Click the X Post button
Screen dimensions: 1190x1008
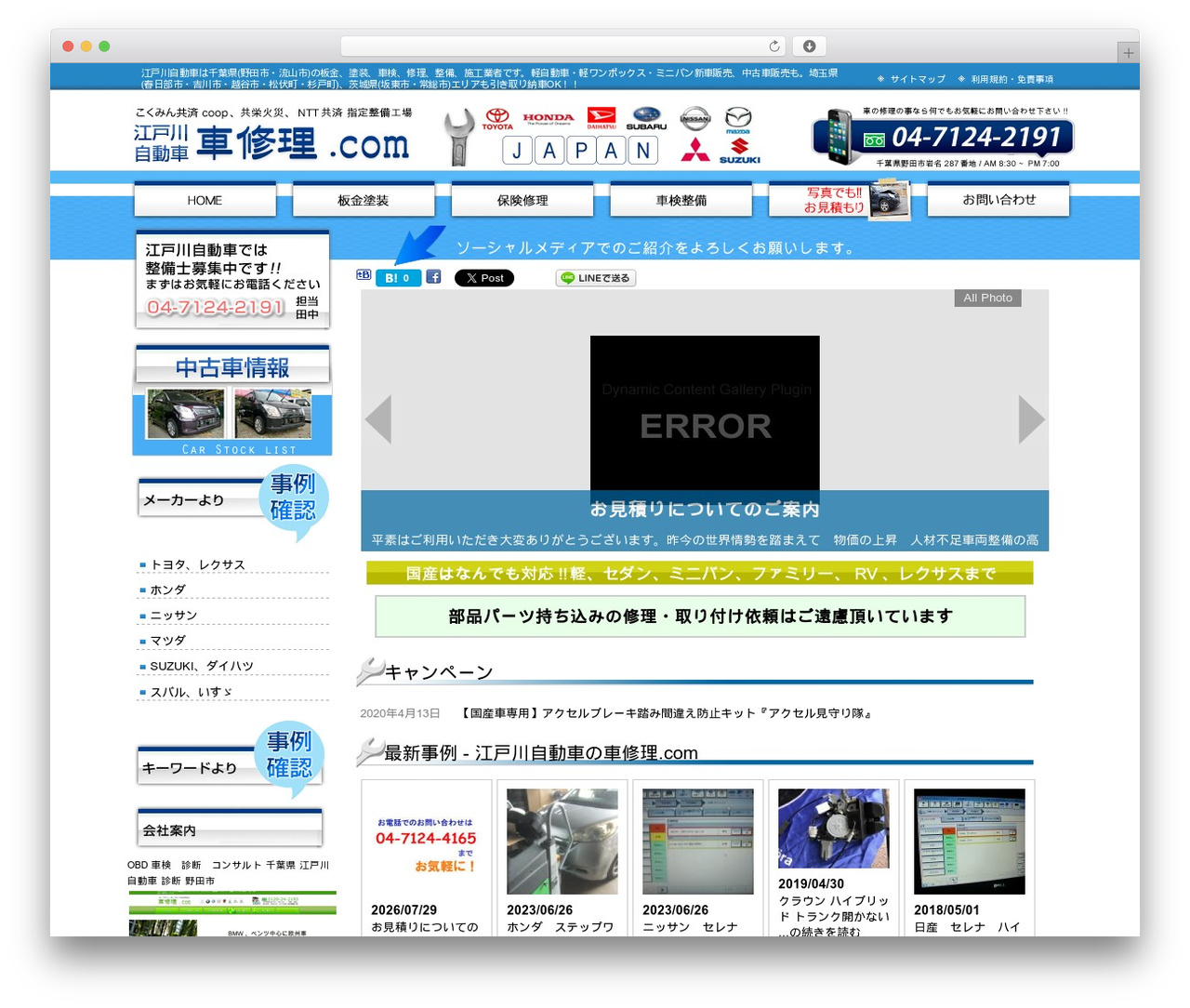pos(484,277)
